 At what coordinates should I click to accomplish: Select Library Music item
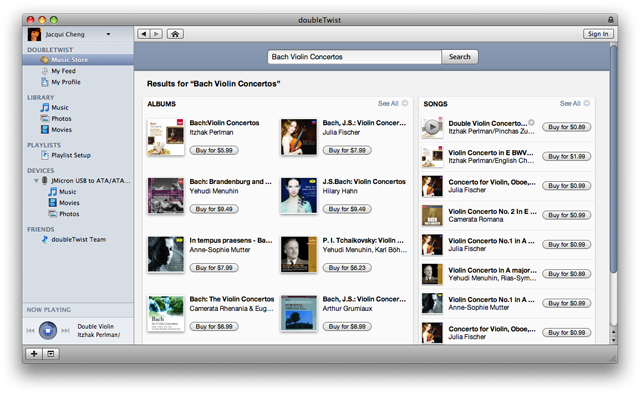[60, 107]
